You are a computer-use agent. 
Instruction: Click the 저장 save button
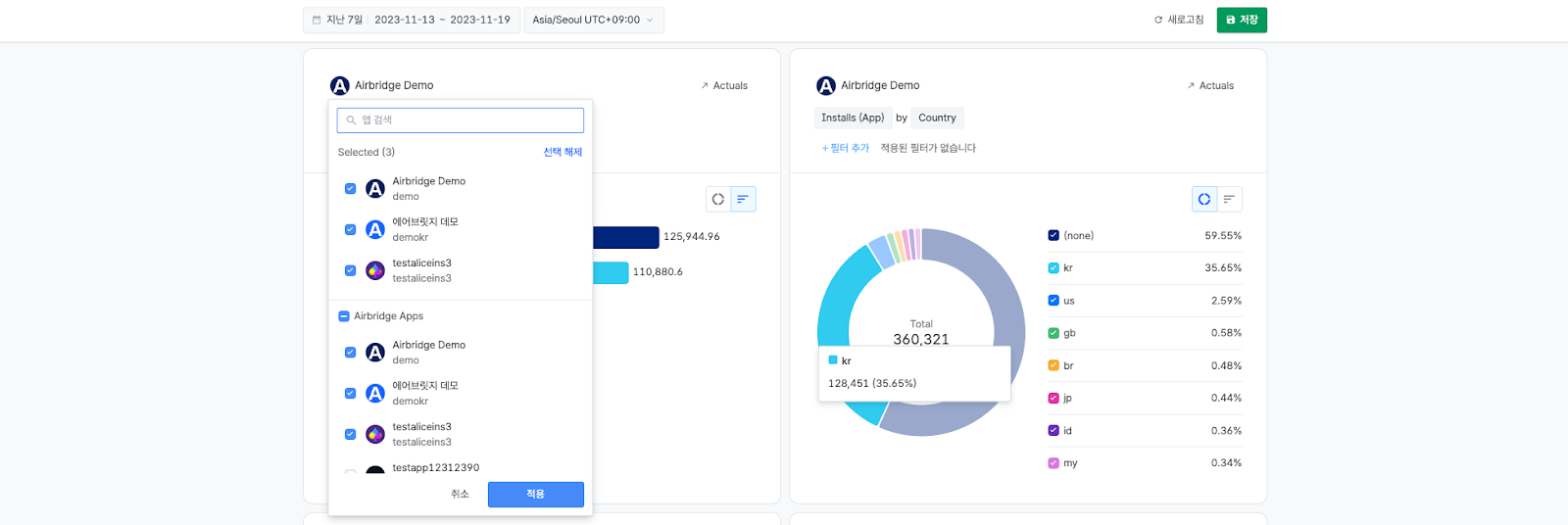[x=1242, y=20]
